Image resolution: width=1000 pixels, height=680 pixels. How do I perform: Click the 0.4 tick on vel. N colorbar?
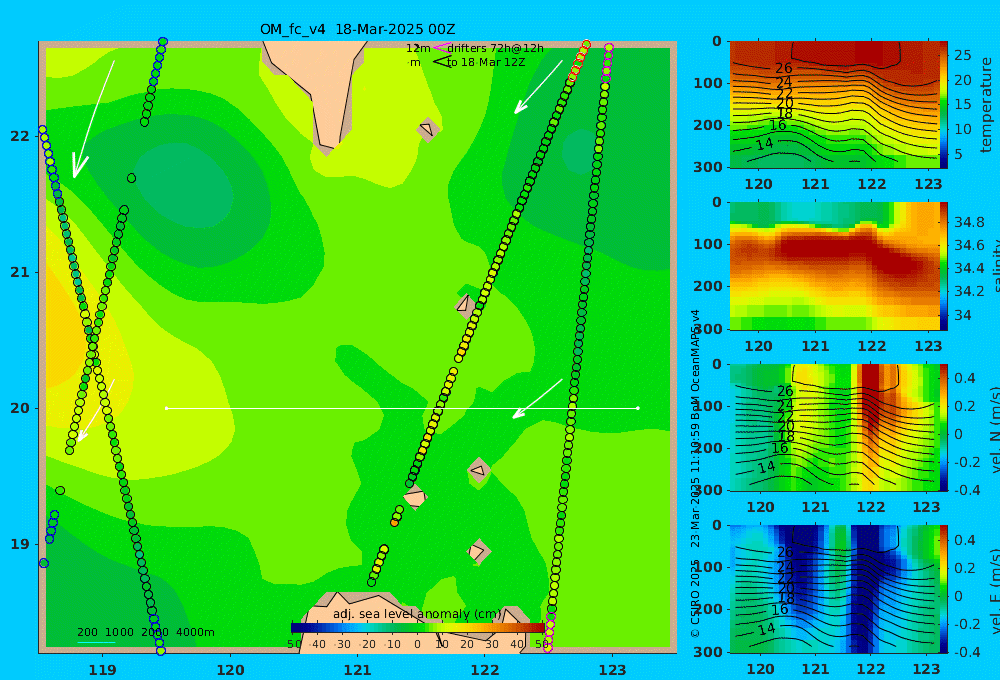click(965, 378)
